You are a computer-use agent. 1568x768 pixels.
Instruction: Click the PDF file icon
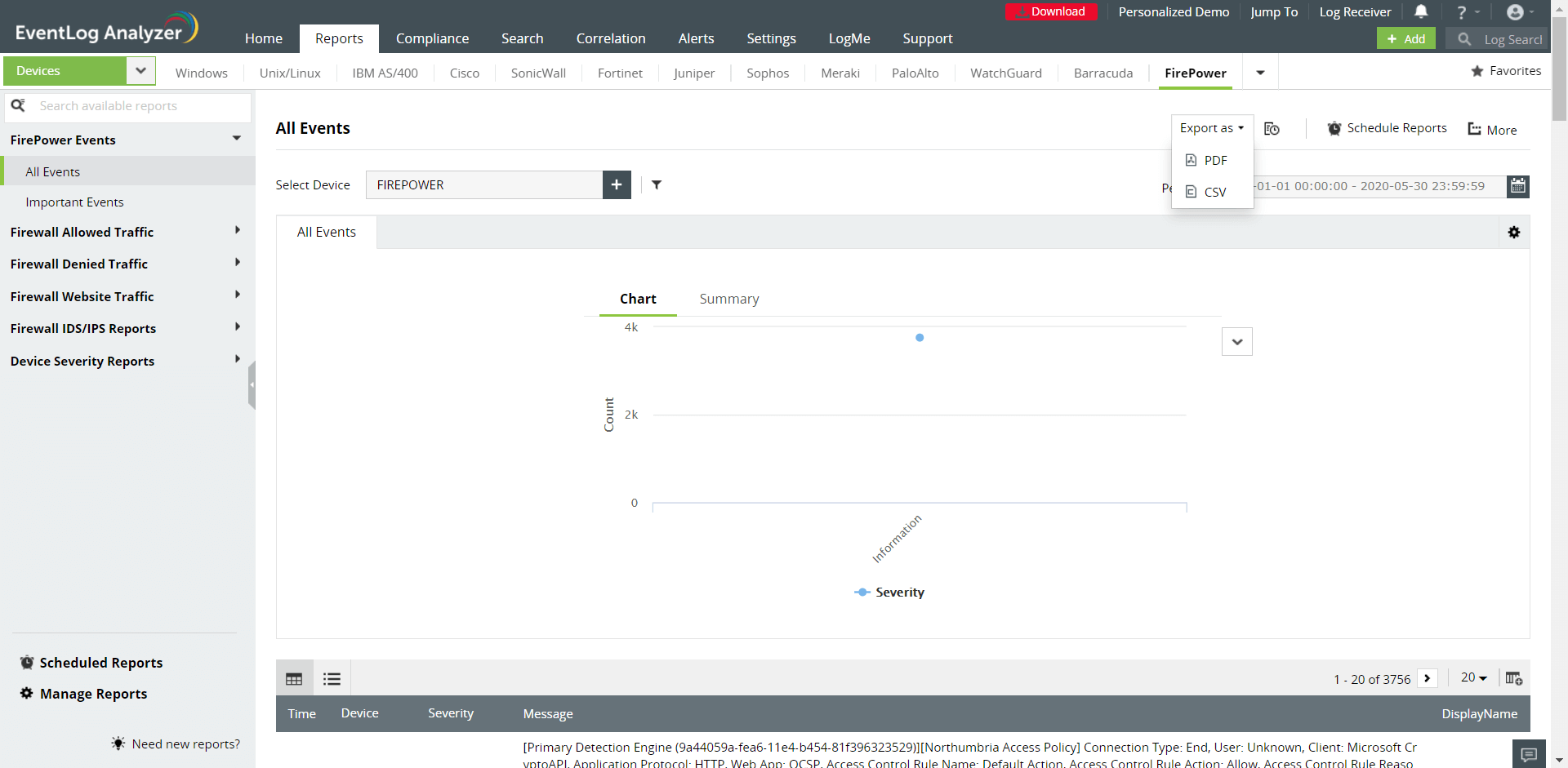pyautogui.click(x=1191, y=160)
